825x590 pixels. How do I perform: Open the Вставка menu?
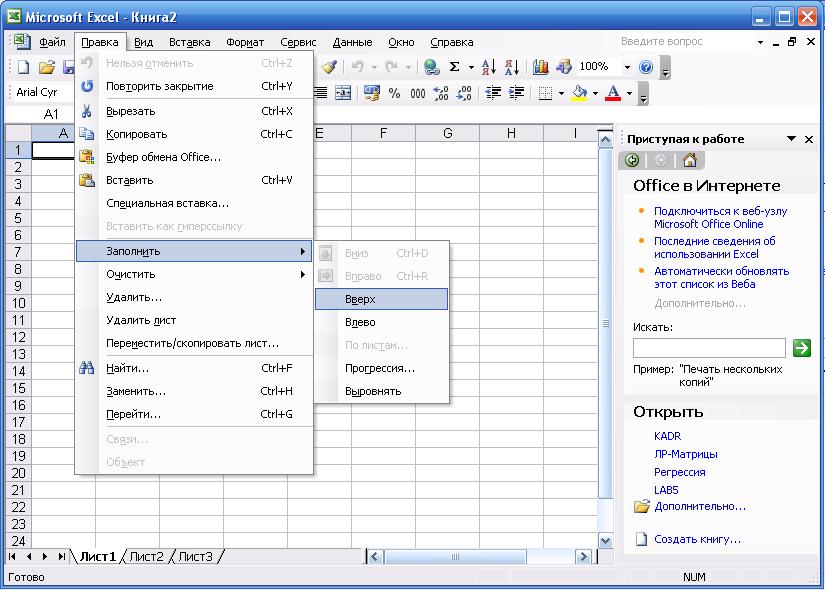point(189,42)
